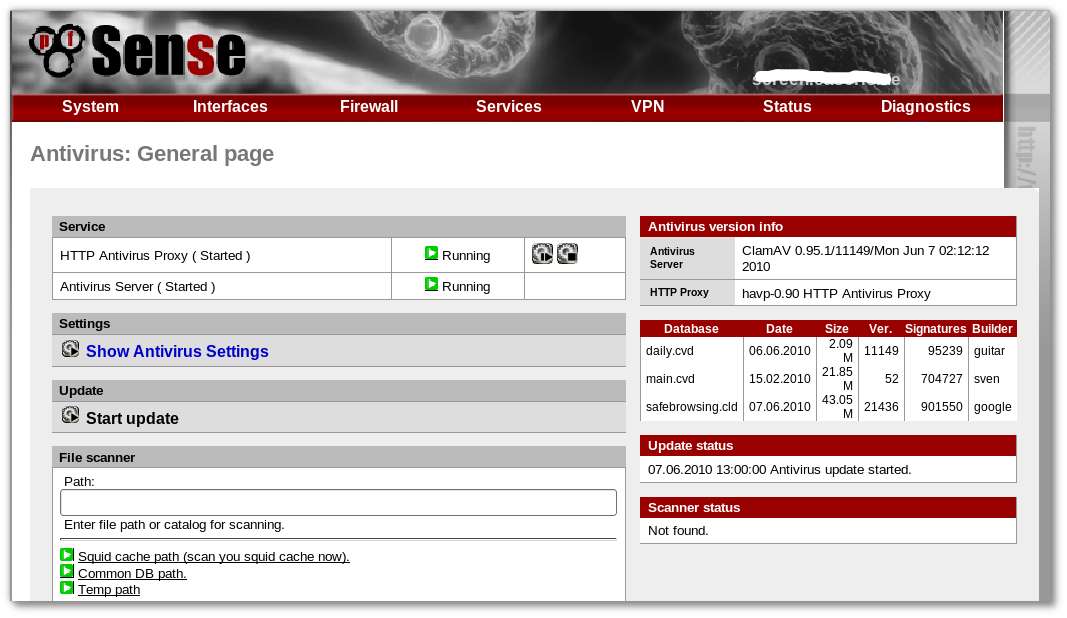Click the HTTP Antivirus Proxy running status icon
Viewport: 1067px width, 618px height.
(431, 253)
